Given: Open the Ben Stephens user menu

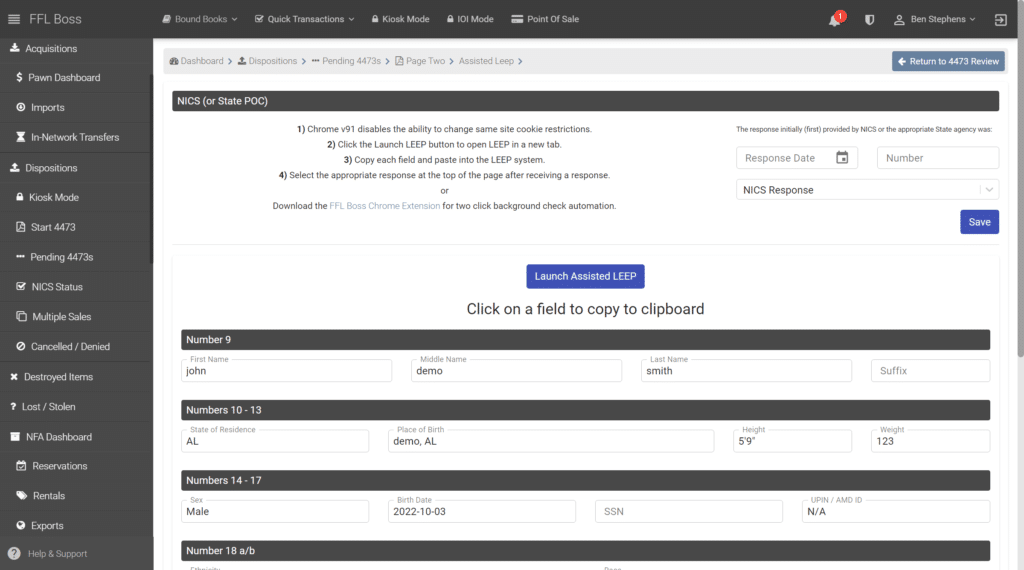Looking at the screenshot, I should coord(935,20).
